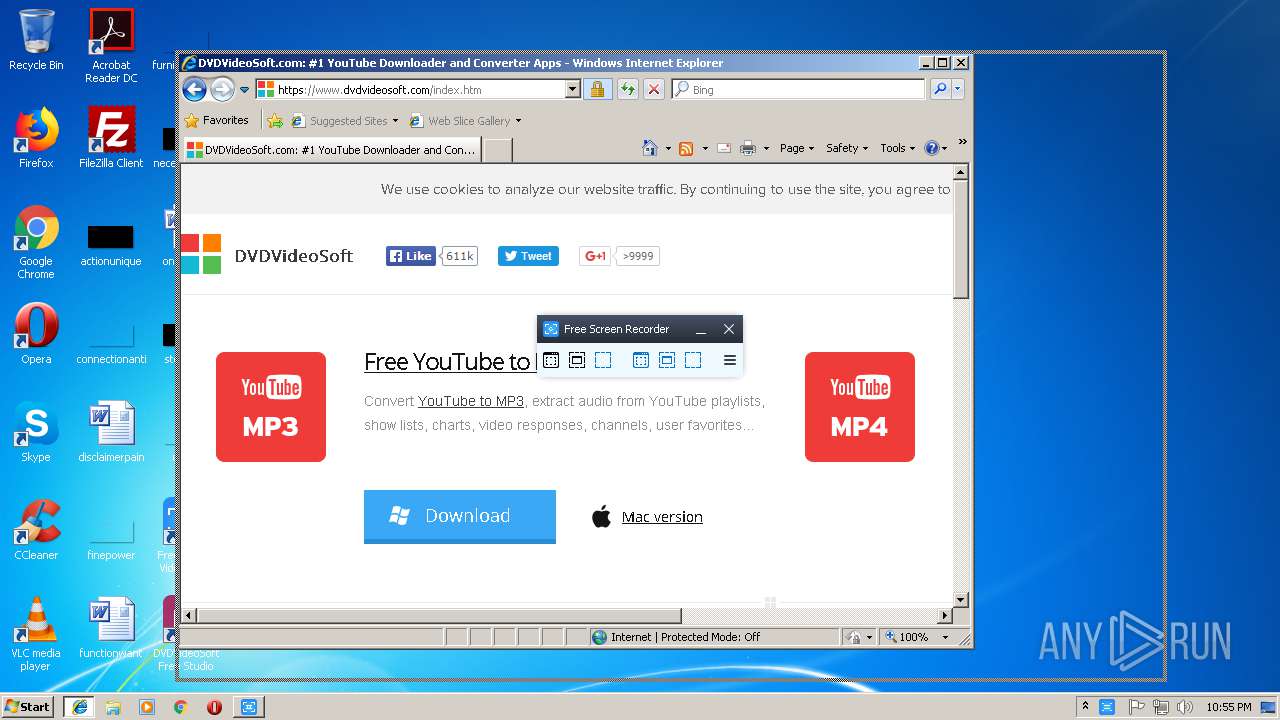
Task: Minimize the Free Screen Recorder toolbar
Action: [701, 329]
